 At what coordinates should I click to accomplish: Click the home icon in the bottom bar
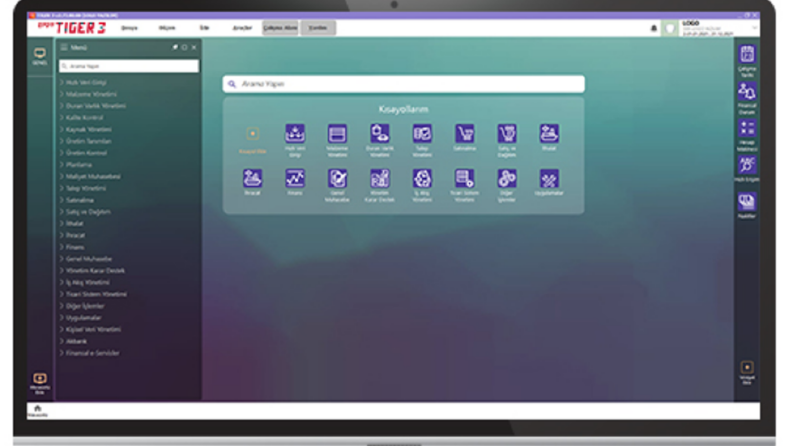coord(37,408)
